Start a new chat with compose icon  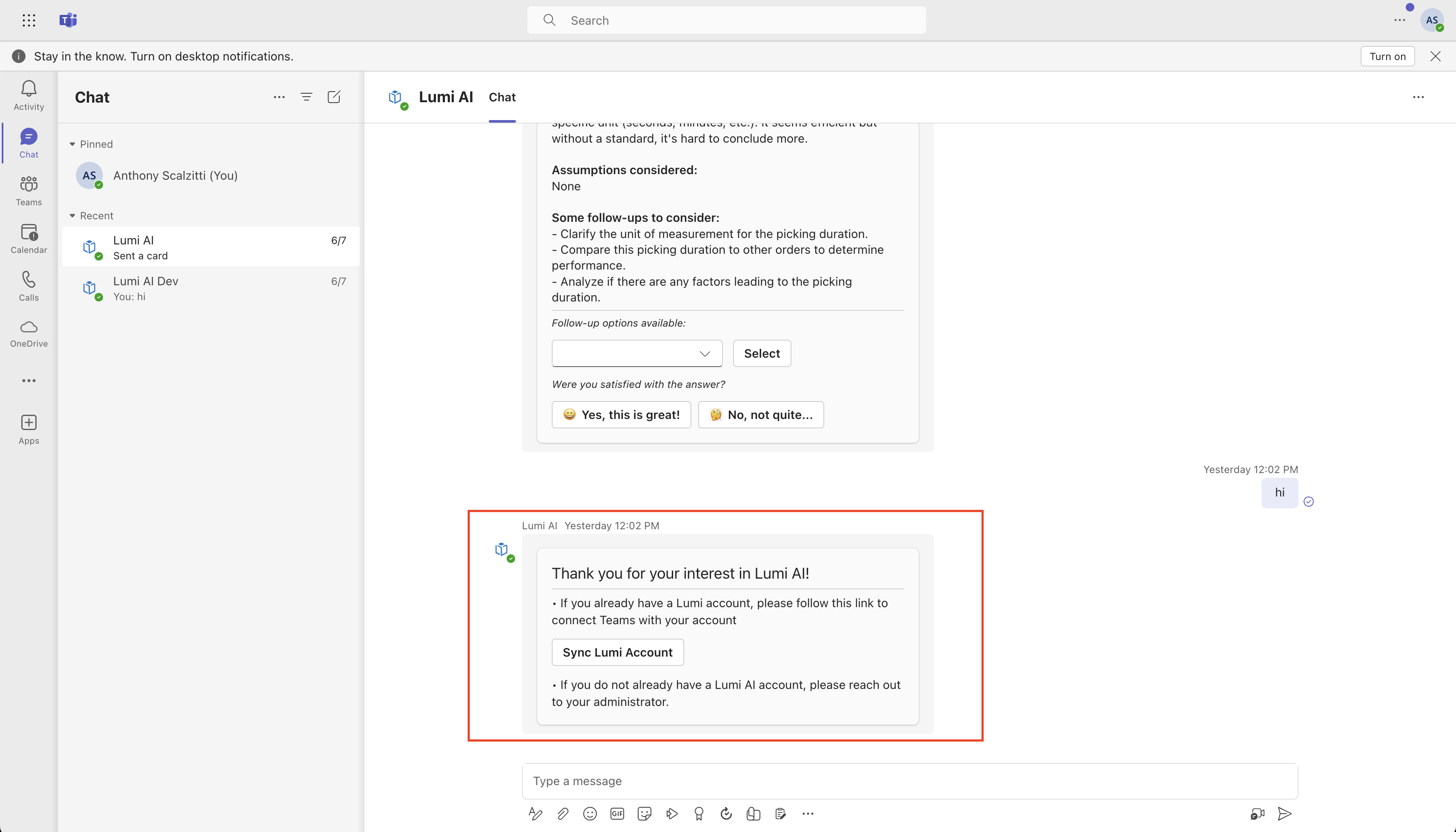pos(334,97)
